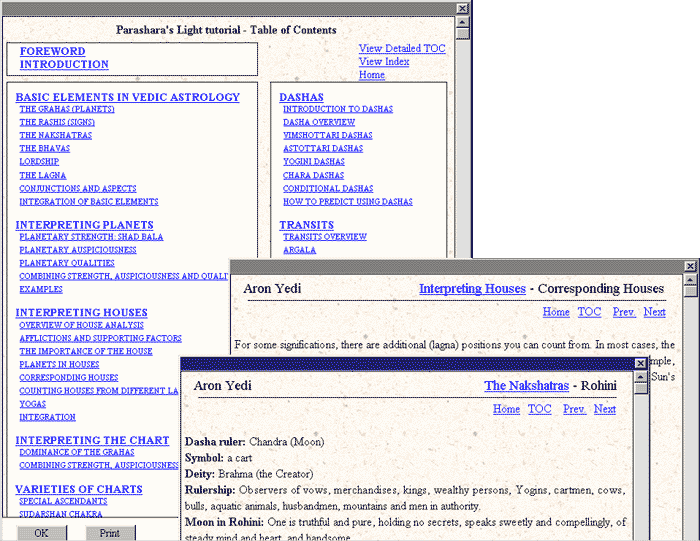The image size is (700, 541).
Task: Open Introduction to Dashas chapter
Action: 338,109
